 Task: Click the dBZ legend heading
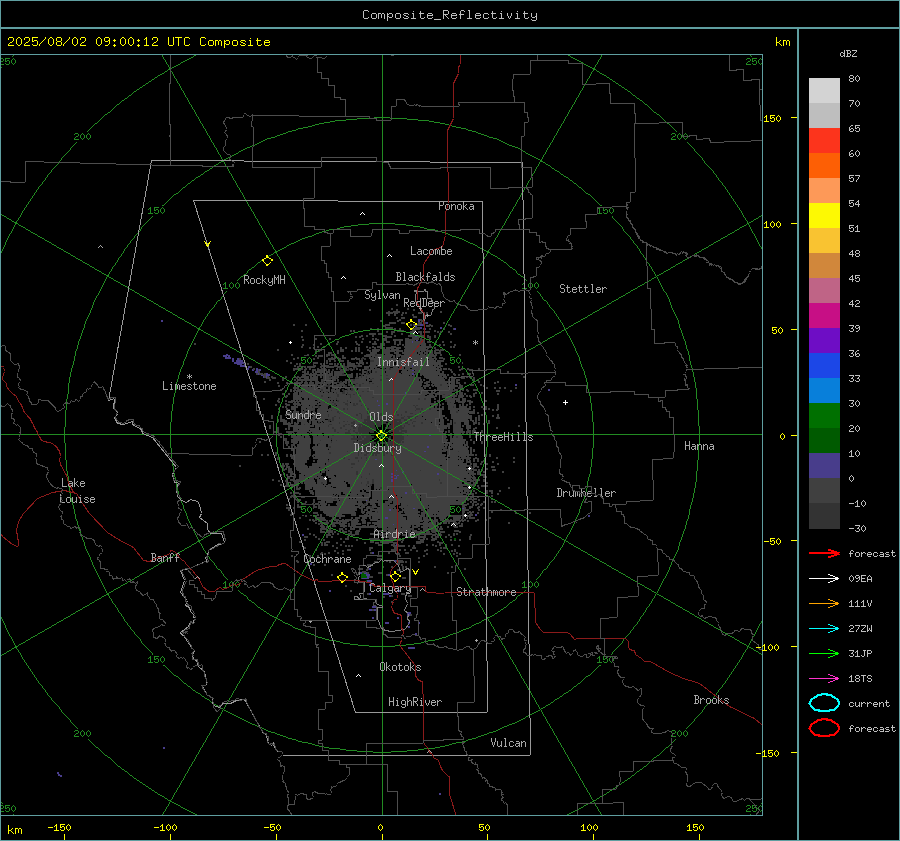click(x=848, y=53)
